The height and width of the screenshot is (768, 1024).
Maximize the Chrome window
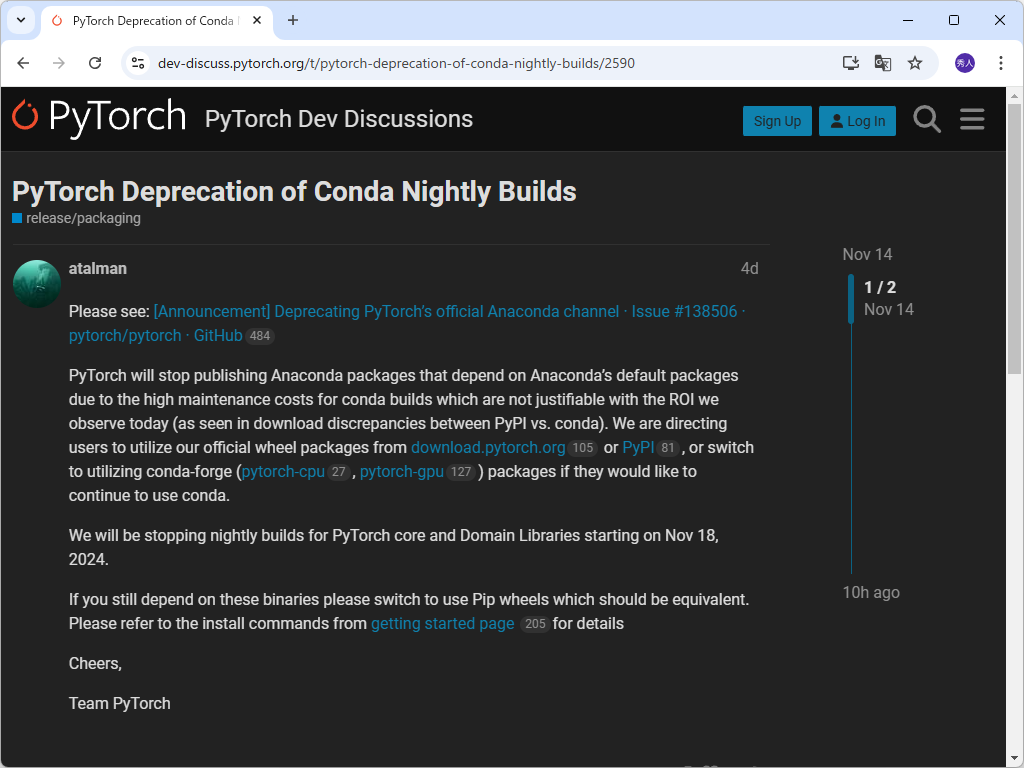(953, 20)
